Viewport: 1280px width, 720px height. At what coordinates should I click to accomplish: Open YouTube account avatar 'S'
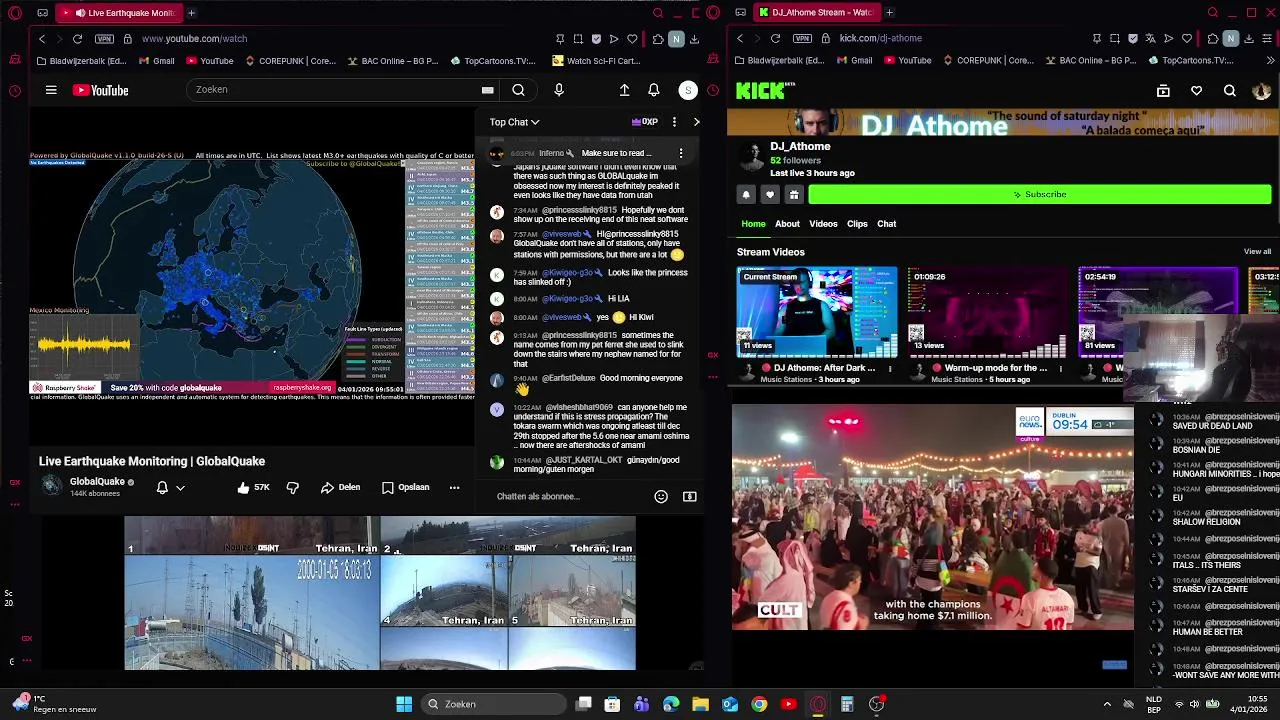point(688,90)
